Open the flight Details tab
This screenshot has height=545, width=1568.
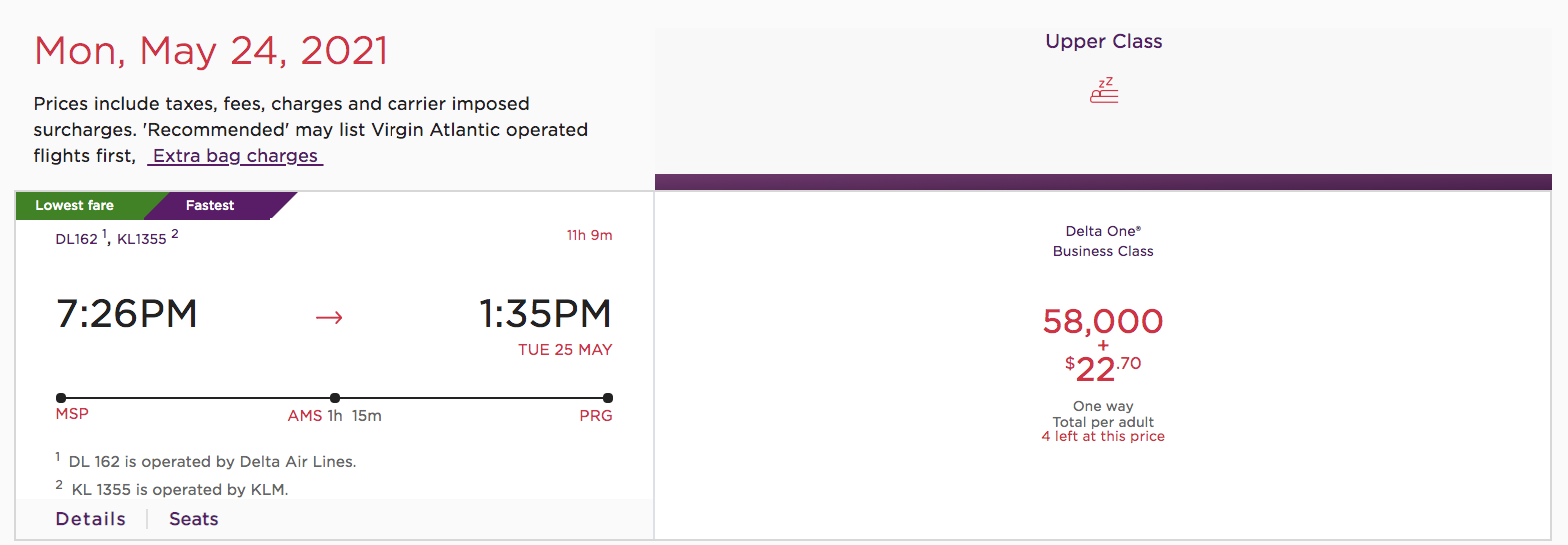[x=91, y=519]
